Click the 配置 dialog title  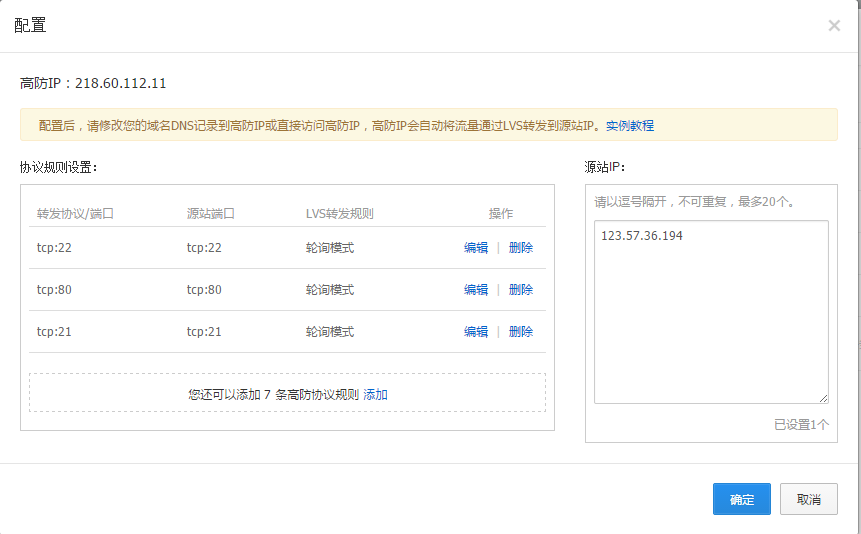[30, 25]
